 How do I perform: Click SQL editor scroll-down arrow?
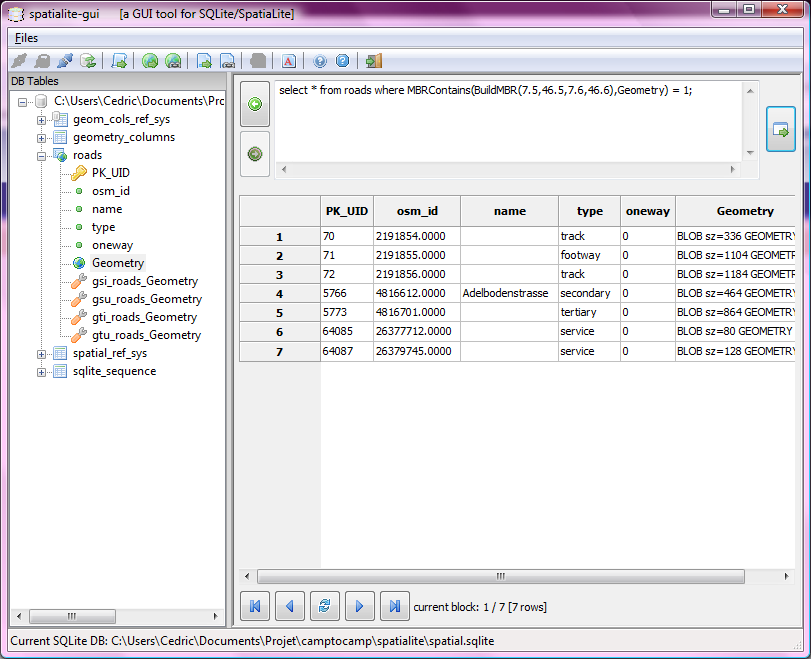pos(750,153)
